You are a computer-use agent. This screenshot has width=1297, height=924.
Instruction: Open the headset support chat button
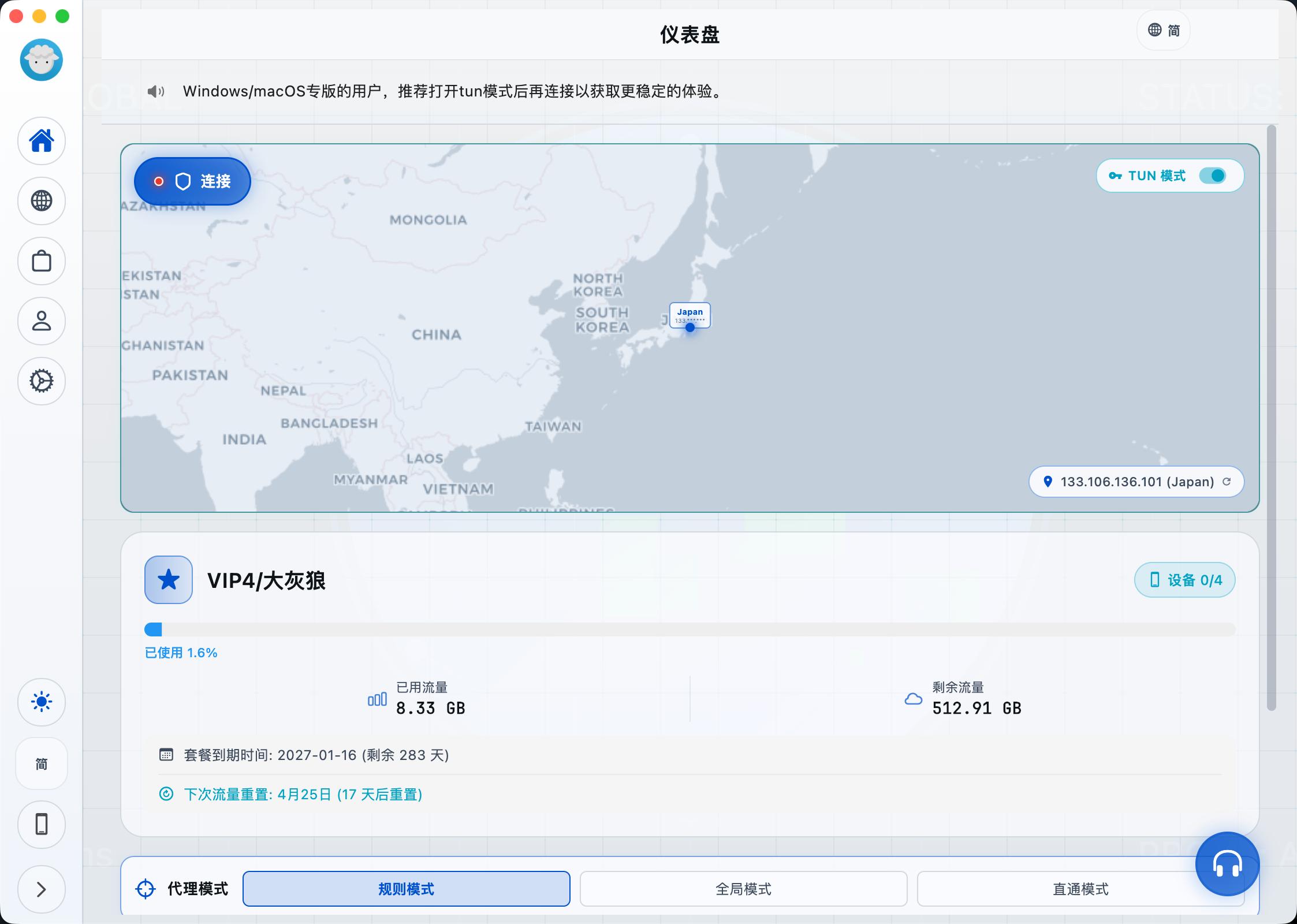(x=1227, y=864)
